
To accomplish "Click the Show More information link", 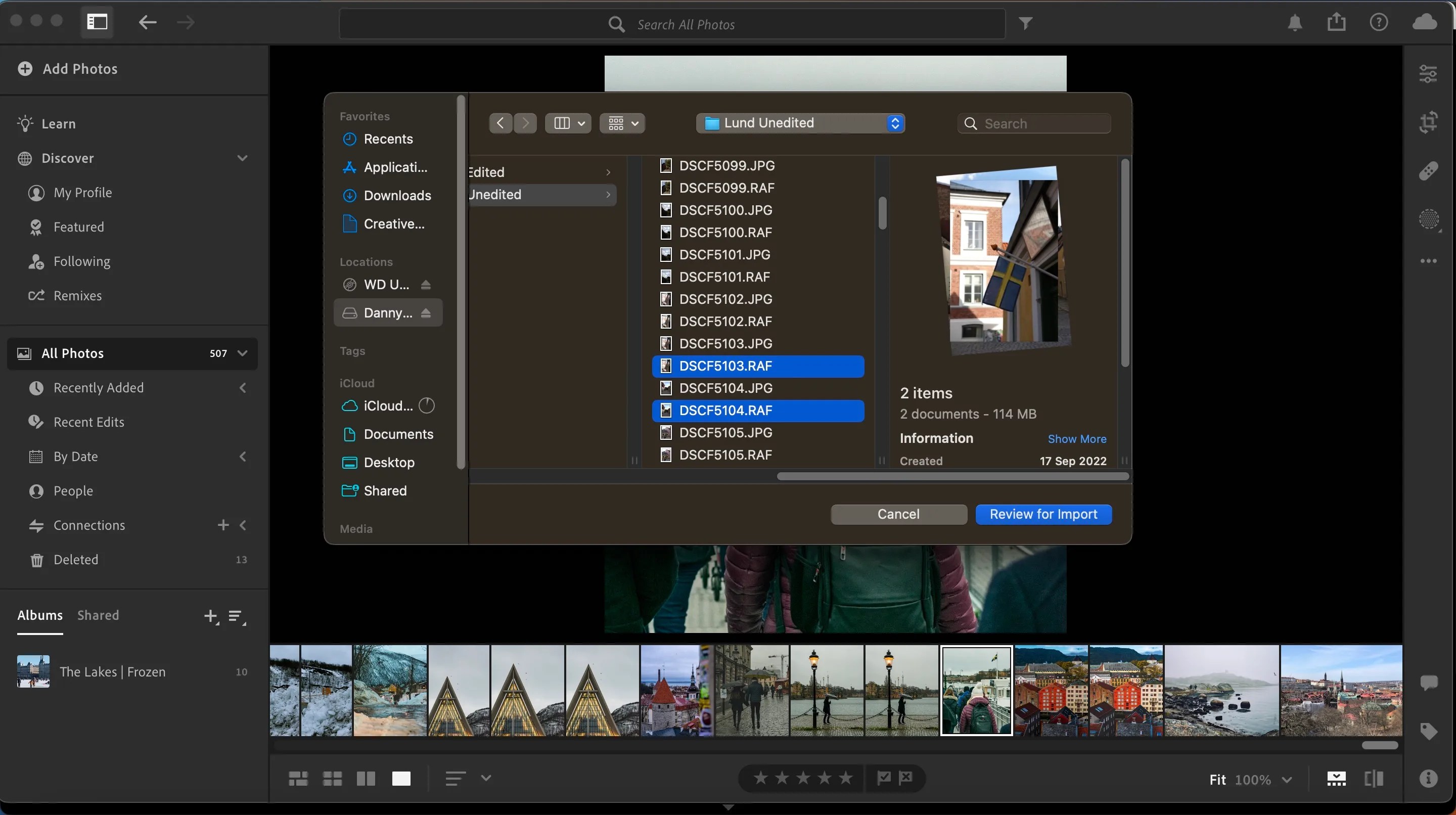I will tap(1076, 438).
